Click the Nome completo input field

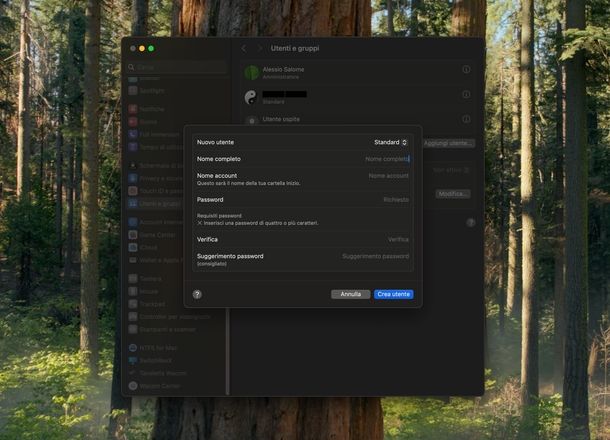tap(387, 159)
